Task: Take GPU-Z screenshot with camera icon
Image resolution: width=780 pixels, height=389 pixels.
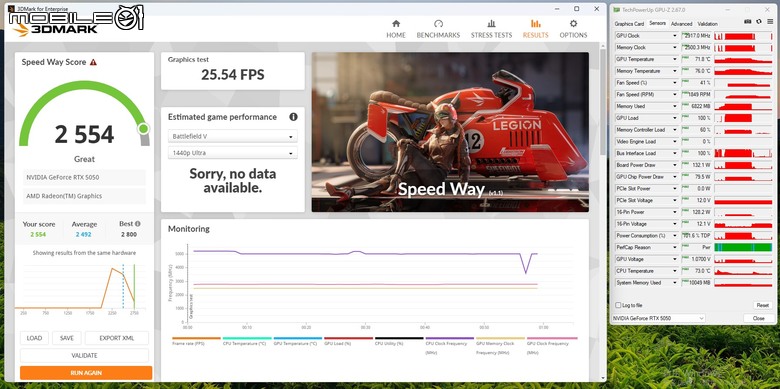Action: (747, 22)
